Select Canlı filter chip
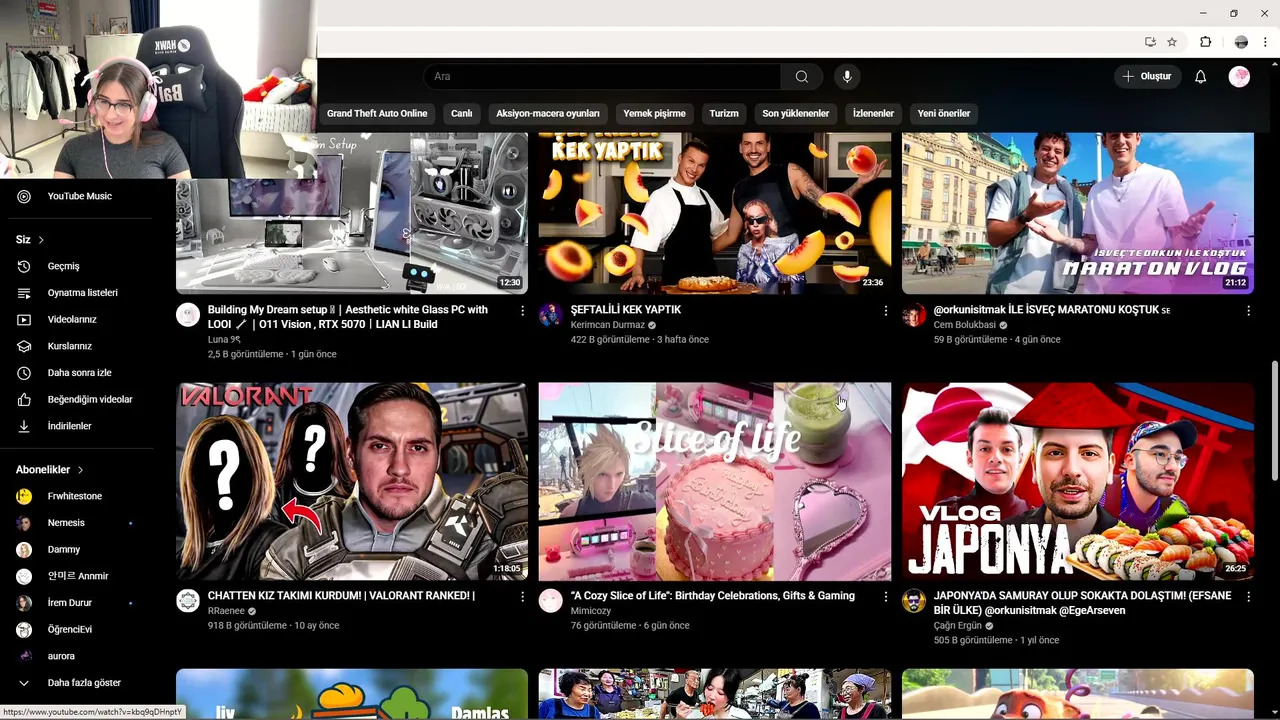The width and height of the screenshot is (1280, 720). (461, 113)
